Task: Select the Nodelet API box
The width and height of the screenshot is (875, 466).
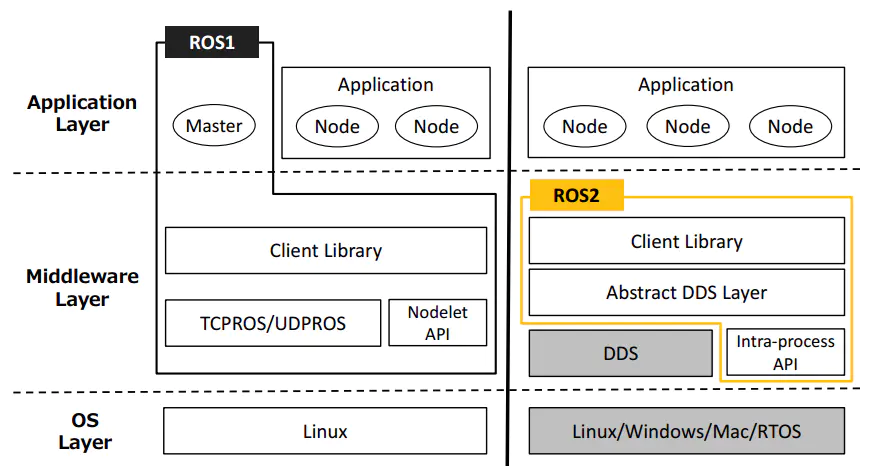Action: tap(437, 322)
